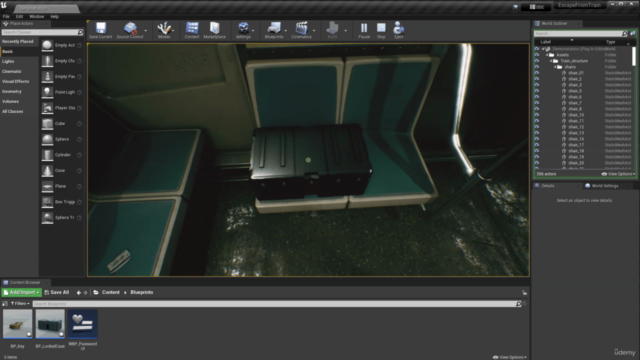Viewport: 640px width, 360px height.
Task: Click the Build toolbar icon
Action: tap(332, 28)
